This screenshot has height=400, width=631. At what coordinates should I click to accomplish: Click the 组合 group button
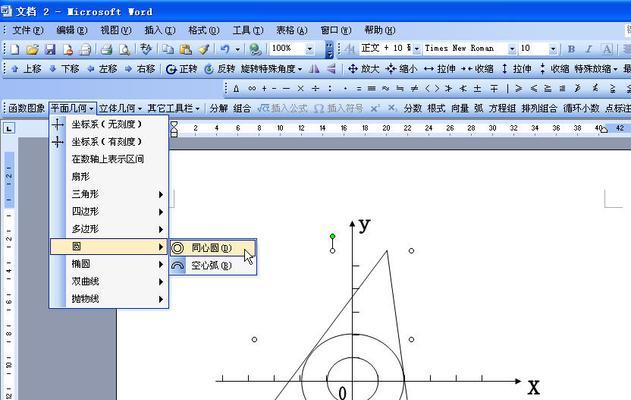tap(242, 108)
